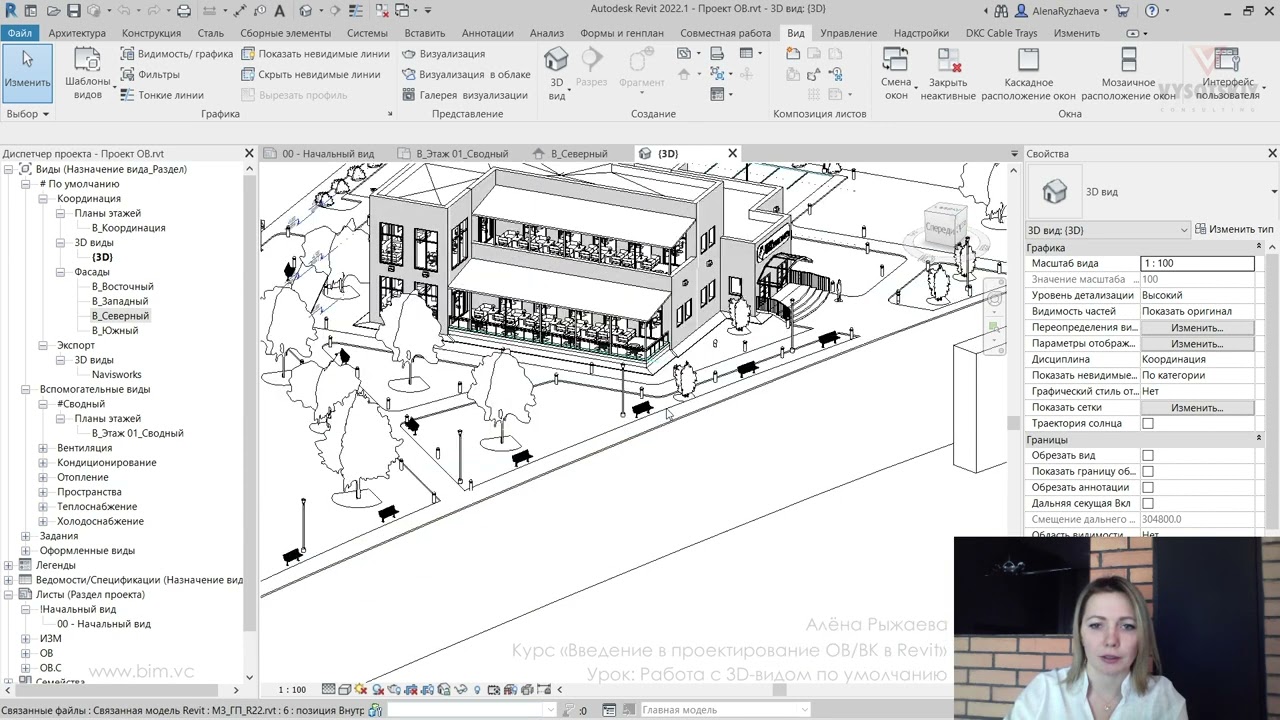Click the Text (A) tool in quick access toolbar
Viewport: 1280px width, 720px height.
pos(280,11)
